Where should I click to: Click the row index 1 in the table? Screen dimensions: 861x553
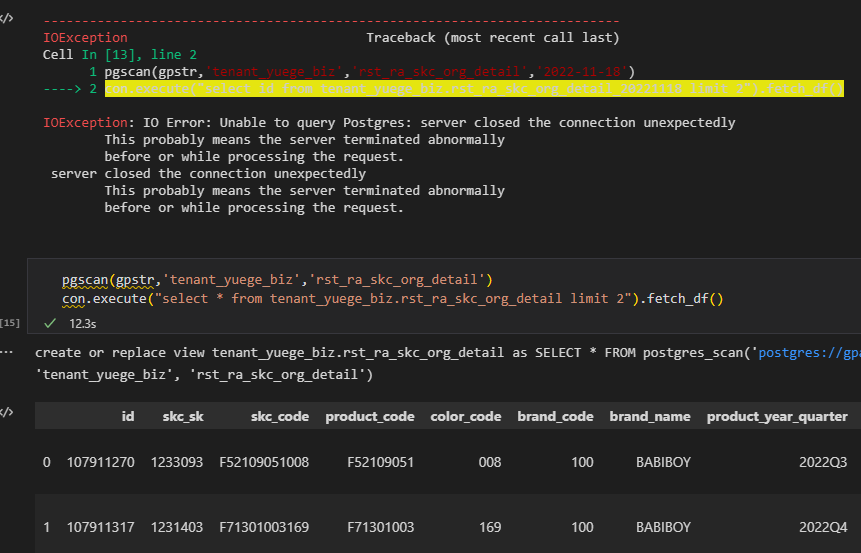(x=47, y=527)
